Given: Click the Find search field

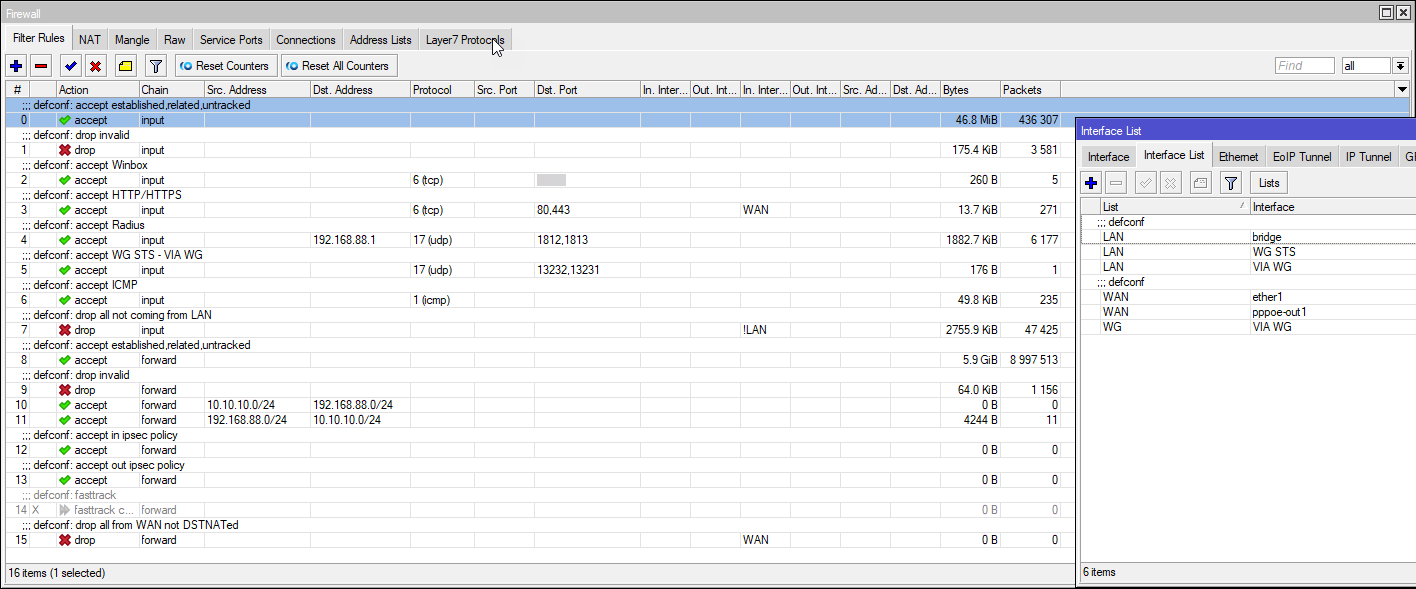Looking at the screenshot, I should [x=1305, y=66].
